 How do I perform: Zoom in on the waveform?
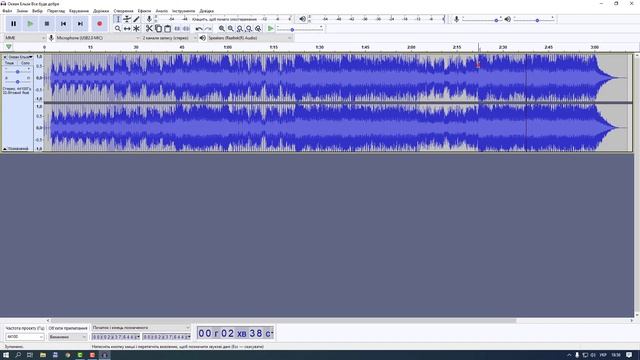coord(222,29)
